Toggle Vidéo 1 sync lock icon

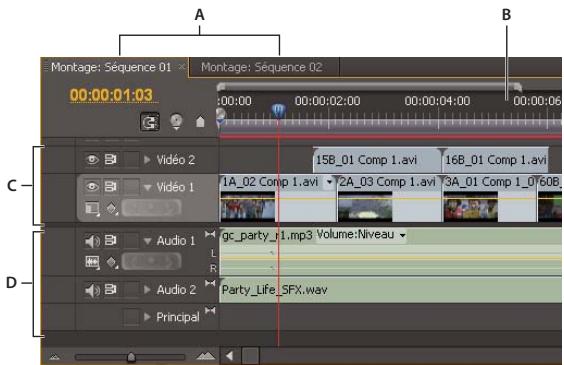pos(110,186)
